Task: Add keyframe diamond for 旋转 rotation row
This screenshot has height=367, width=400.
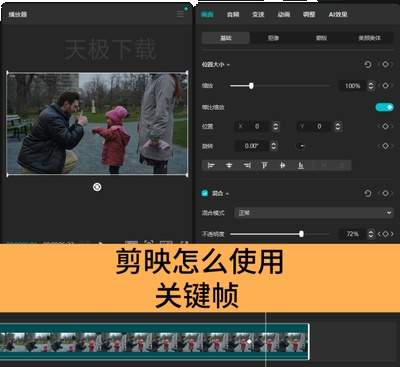Action: 385,146
